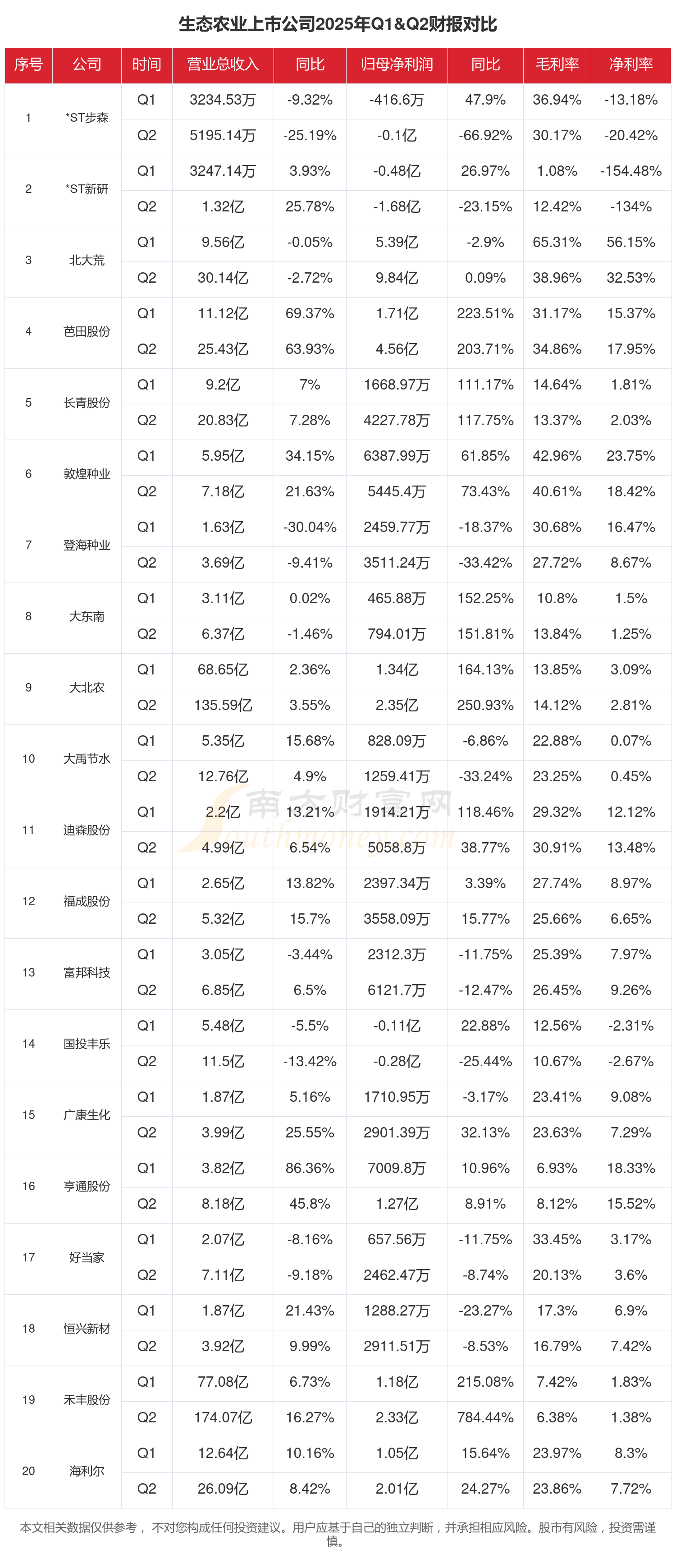
Task: Click company name 大北农
Action: click(87, 688)
